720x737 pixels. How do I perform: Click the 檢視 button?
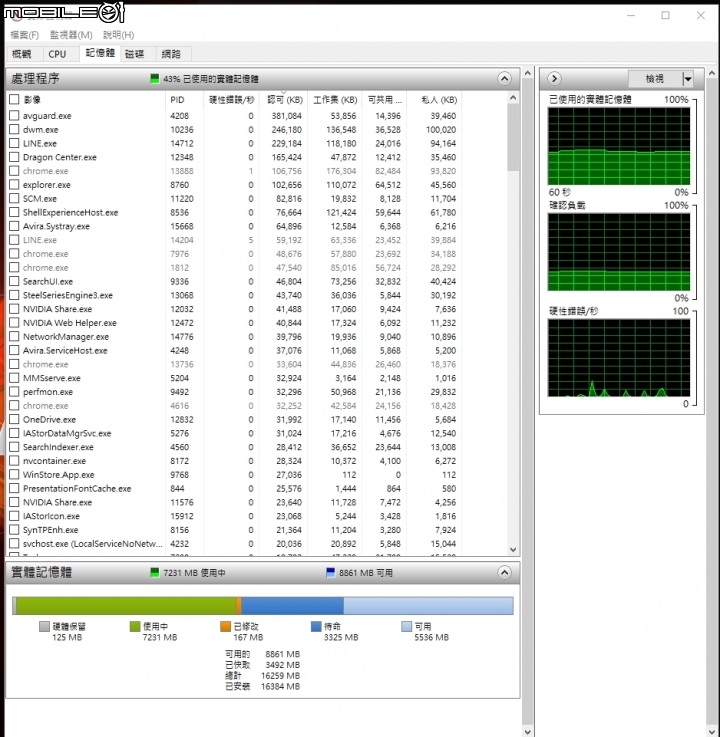point(655,79)
